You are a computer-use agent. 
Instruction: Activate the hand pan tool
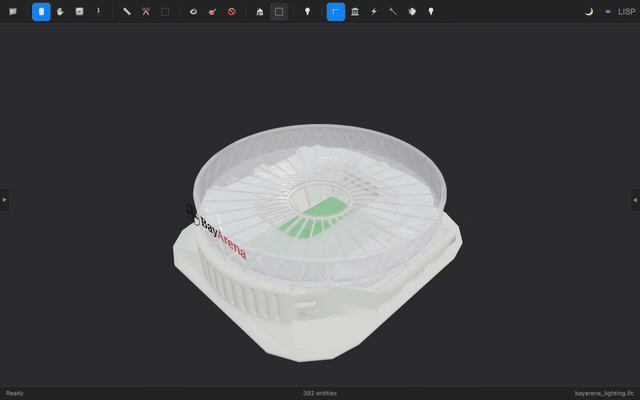point(60,11)
